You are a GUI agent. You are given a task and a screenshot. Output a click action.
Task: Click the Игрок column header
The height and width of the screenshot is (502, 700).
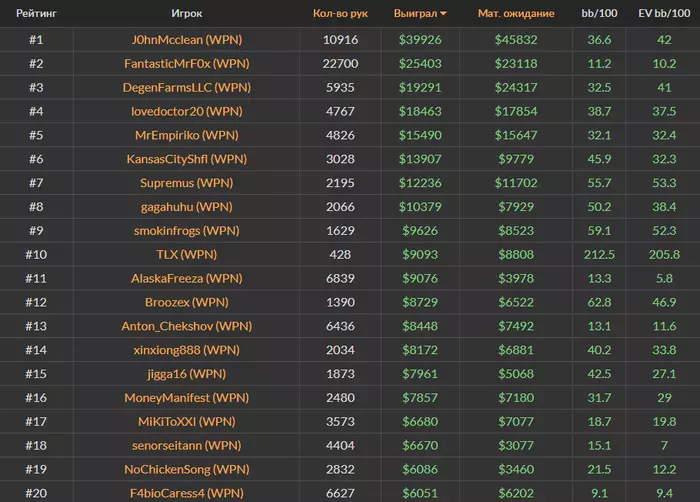click(x=187, y=13)
